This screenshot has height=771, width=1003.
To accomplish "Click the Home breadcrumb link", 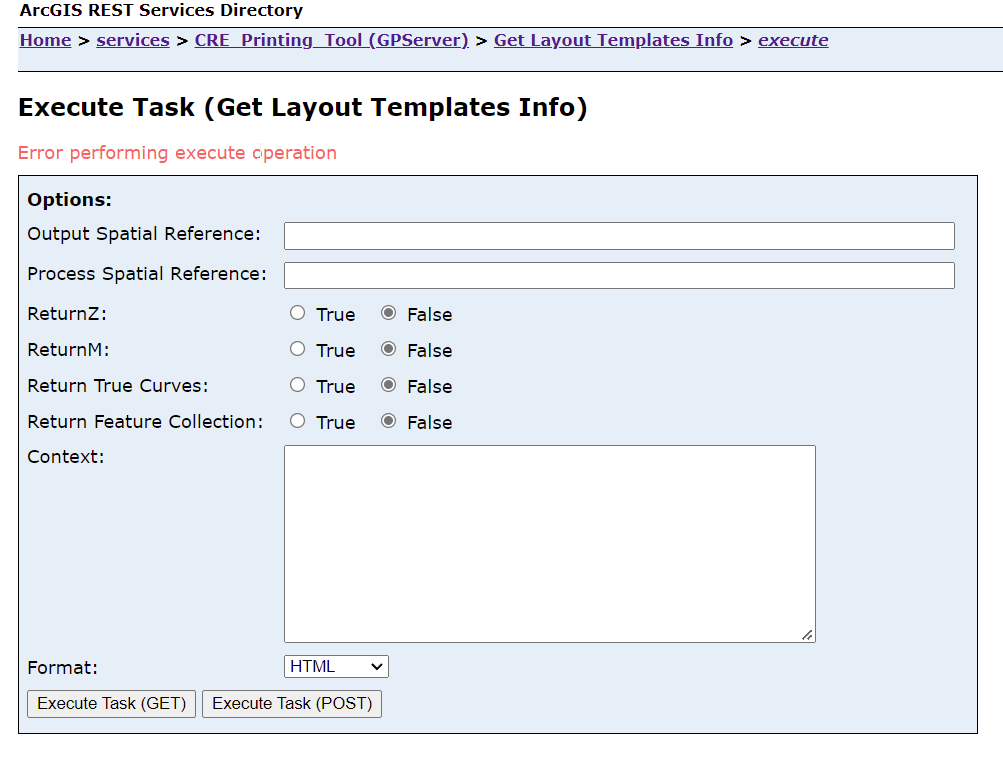I will pyautogui.click(x=45, y=41).
